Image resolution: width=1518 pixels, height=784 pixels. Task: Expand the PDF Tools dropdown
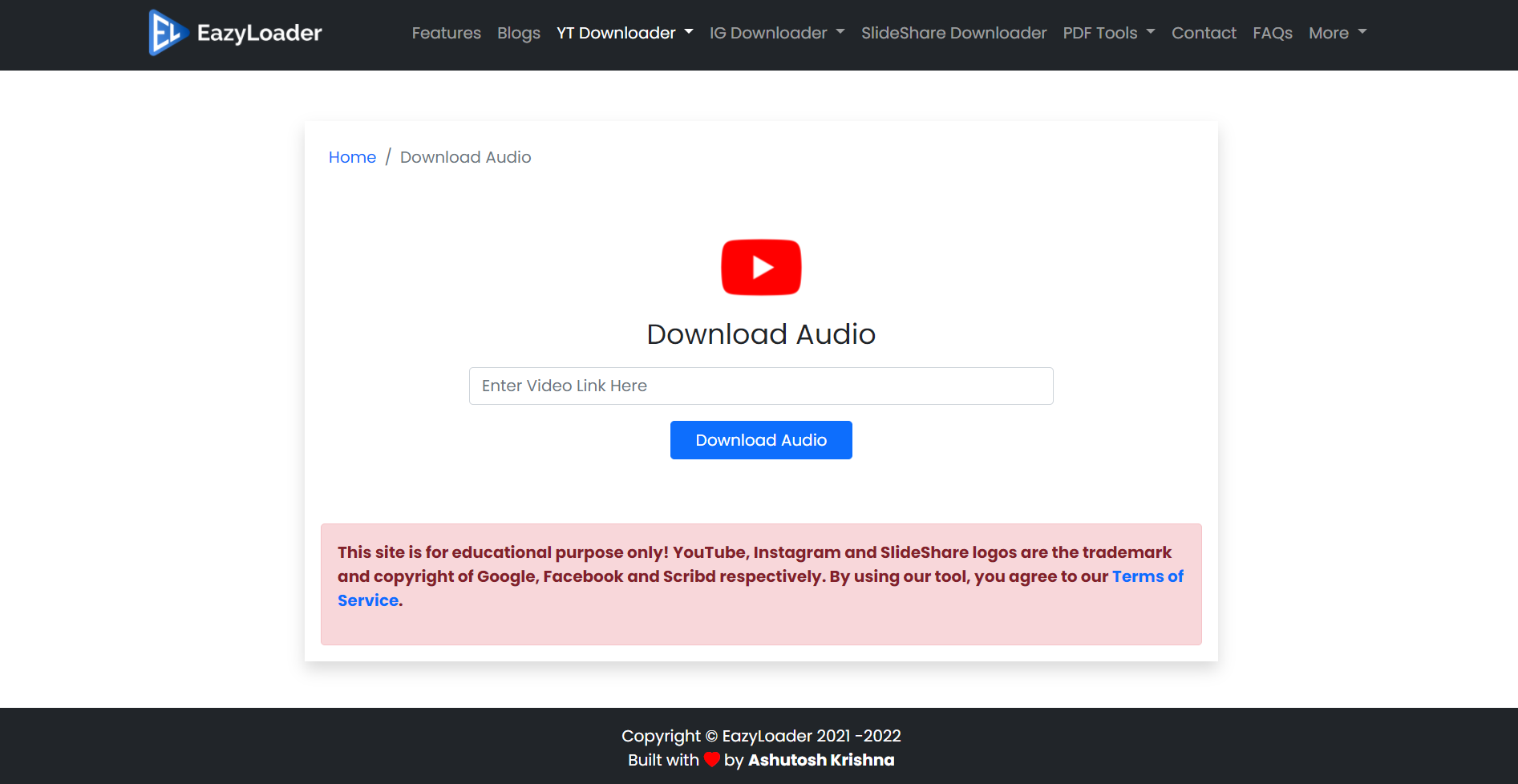click(x=1109, y=33)
